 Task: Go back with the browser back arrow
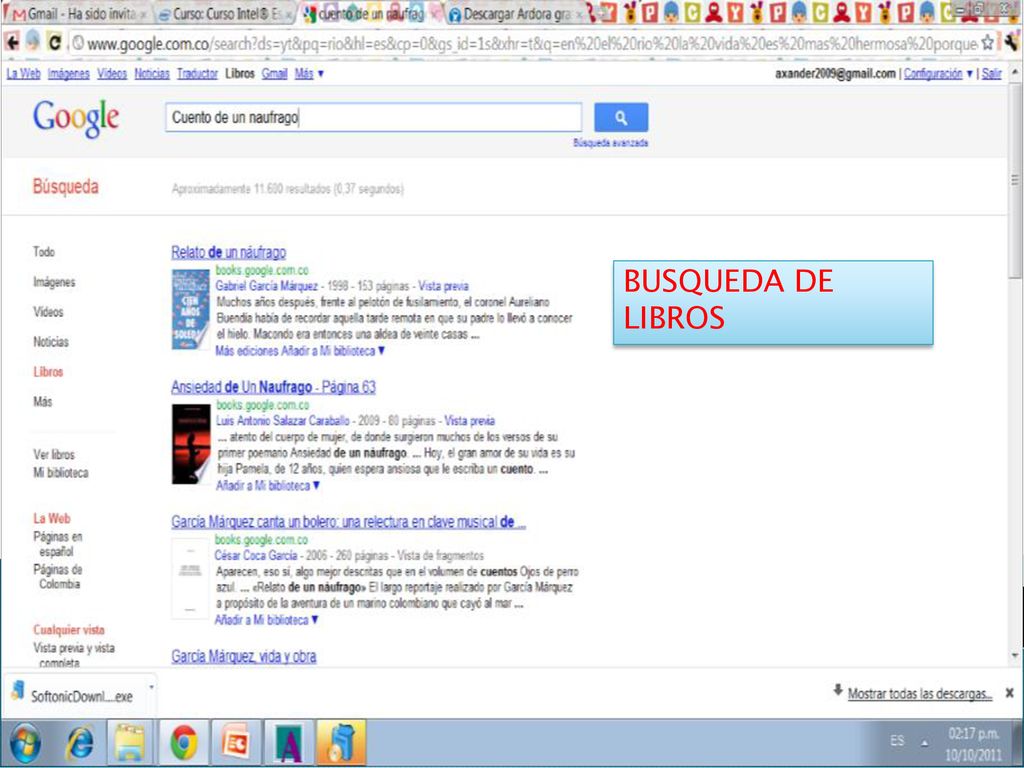click(x=12, y=43)
